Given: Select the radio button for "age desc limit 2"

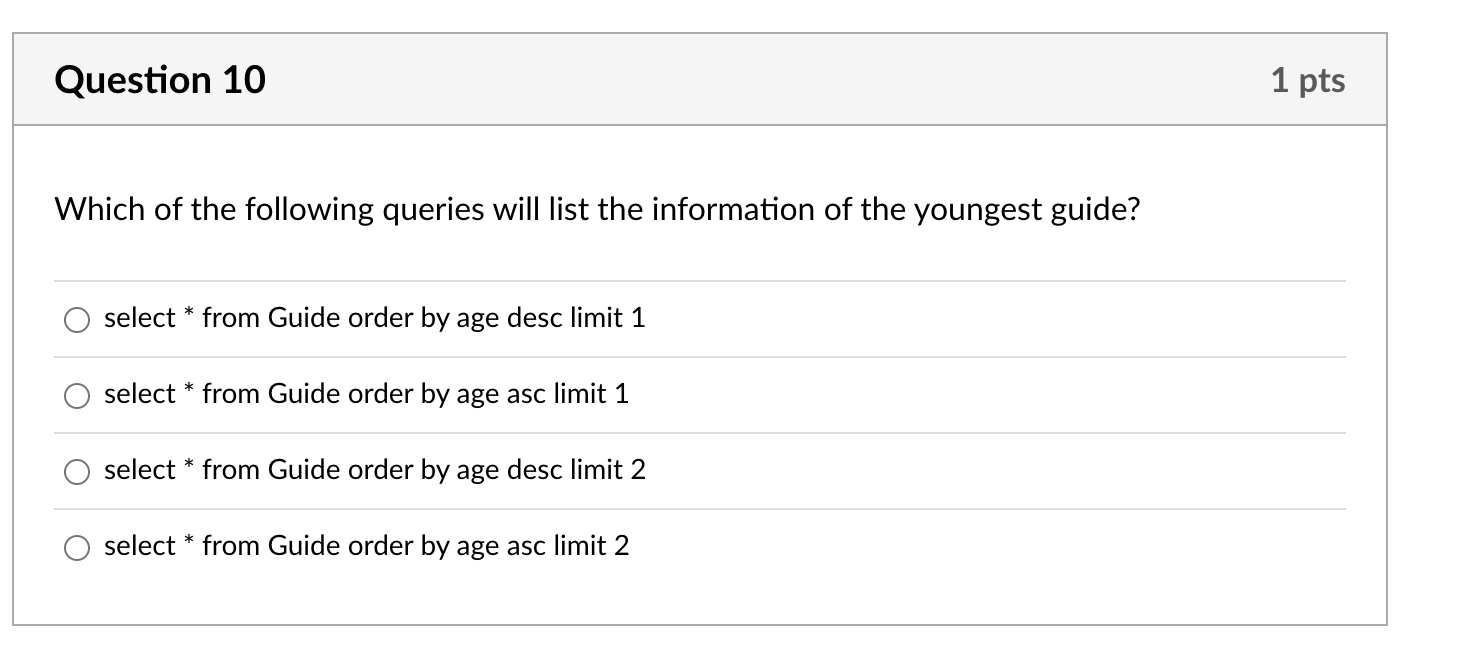Looking at the screenshot, I should (76, 472).
